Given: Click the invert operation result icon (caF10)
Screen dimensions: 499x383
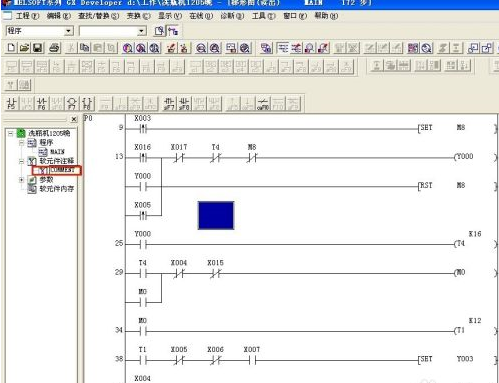Looking at the screenshot, I should coord(263,104).
